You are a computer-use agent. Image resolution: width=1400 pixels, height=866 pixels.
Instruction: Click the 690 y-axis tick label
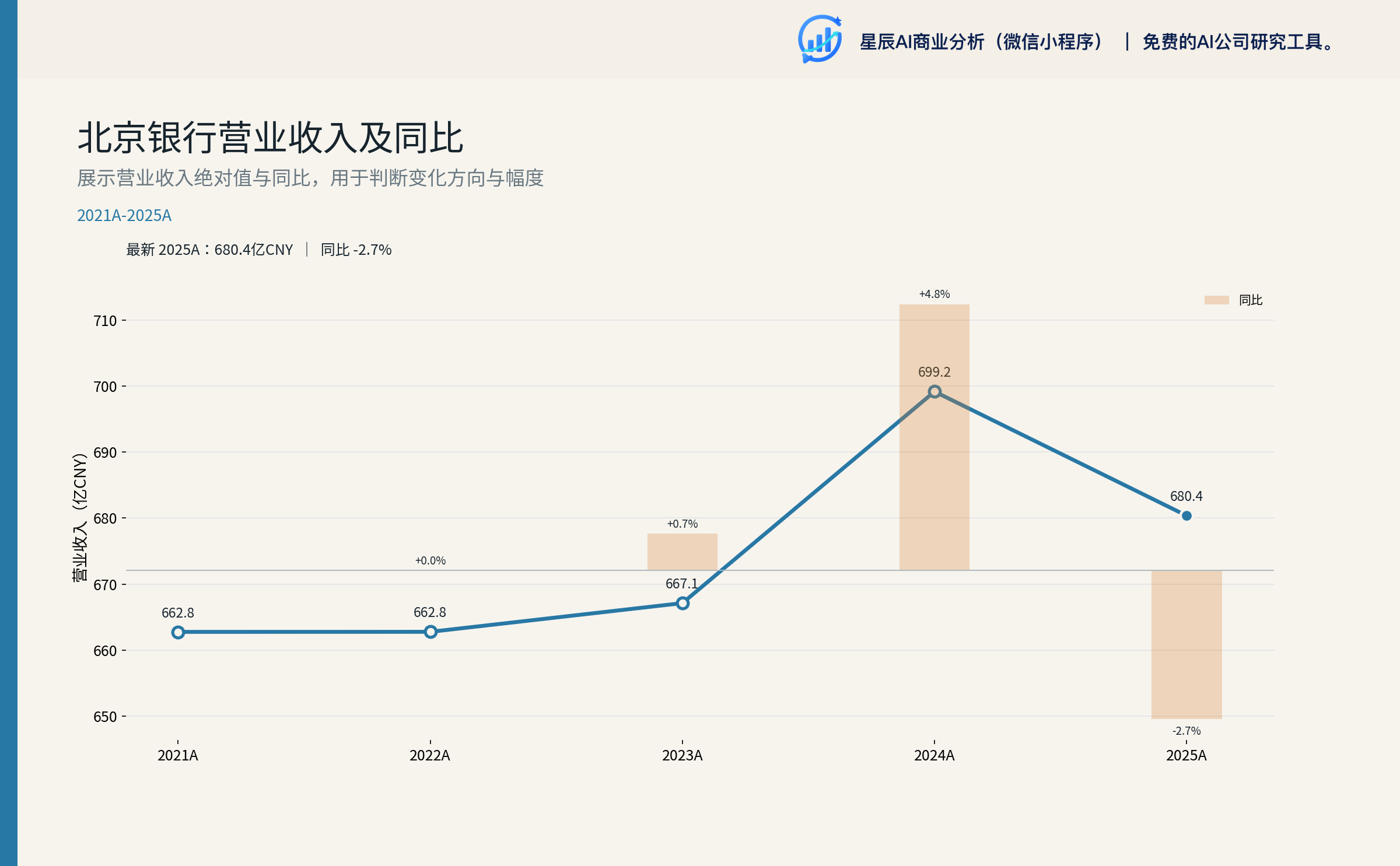click(106, 453)
